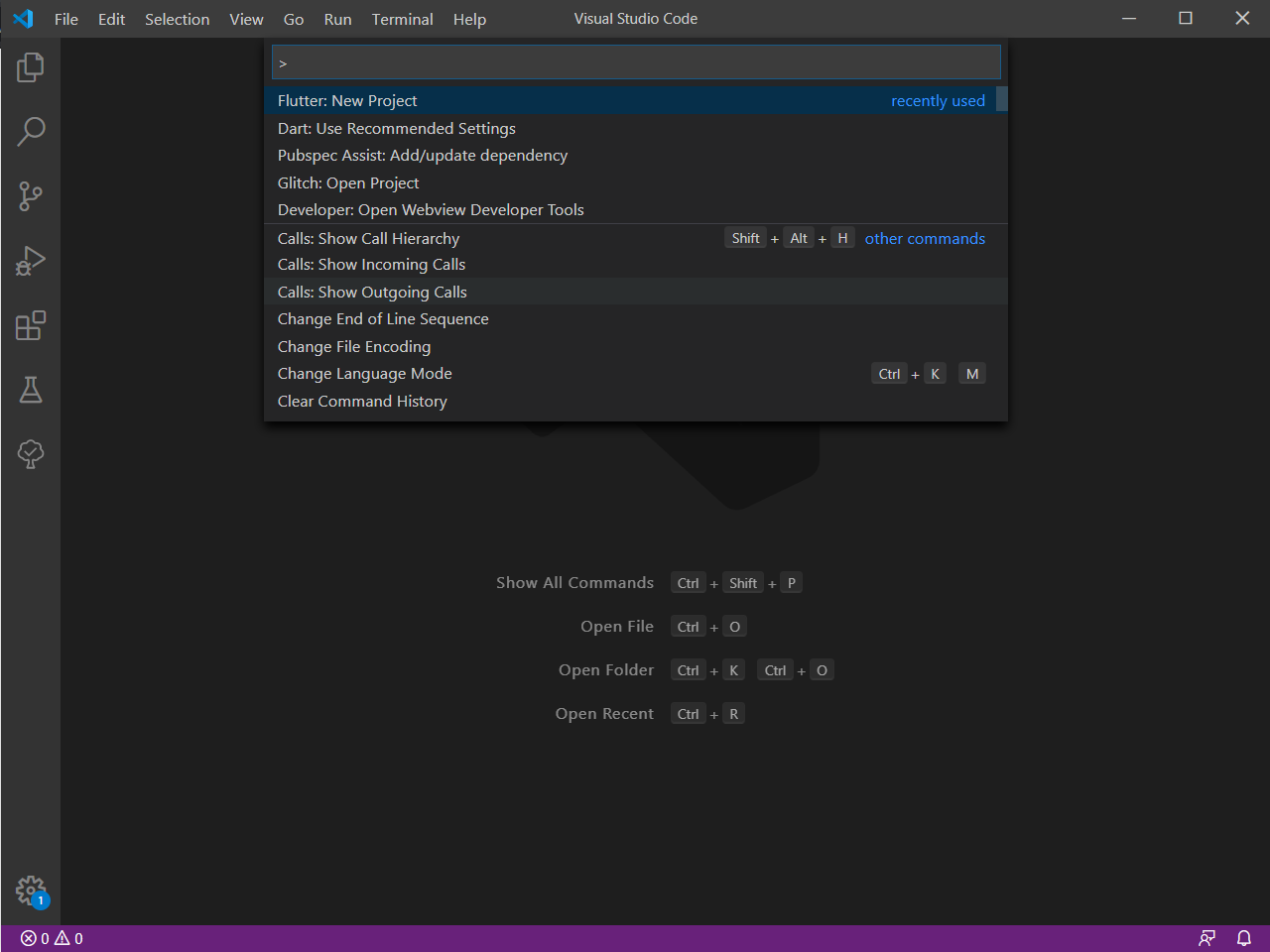Click the feedback icon in status bar

click(1206, 937)
